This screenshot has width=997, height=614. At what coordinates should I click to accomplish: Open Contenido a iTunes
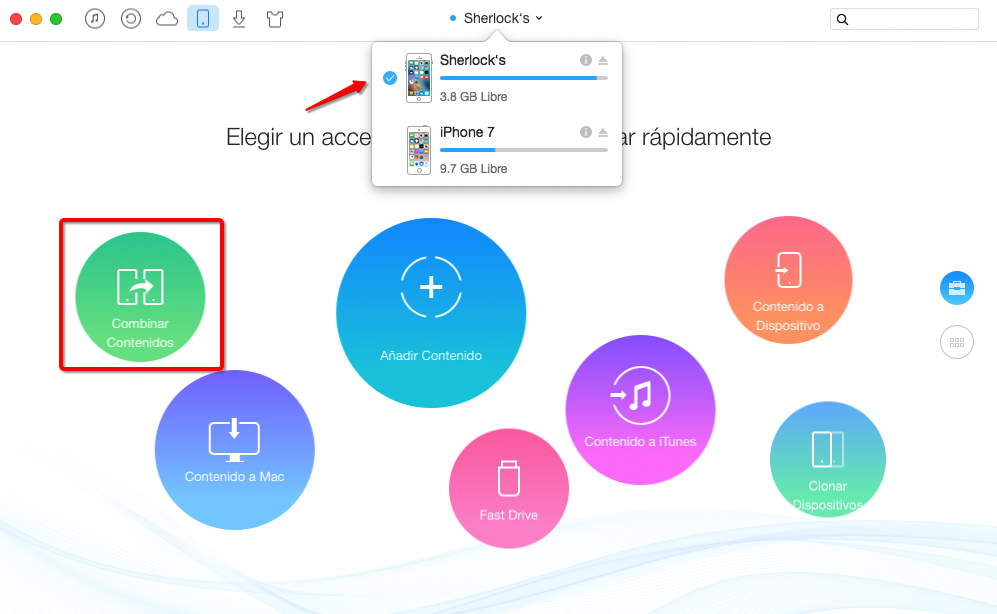tap(640, 410)
